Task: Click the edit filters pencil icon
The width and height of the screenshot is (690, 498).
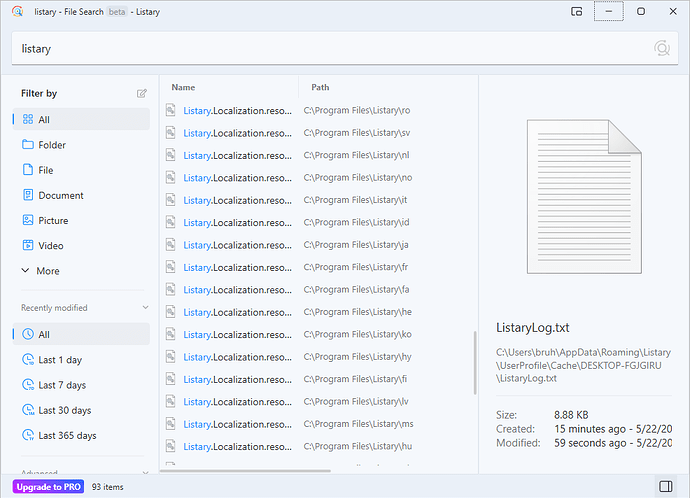Action: [142, 93]
